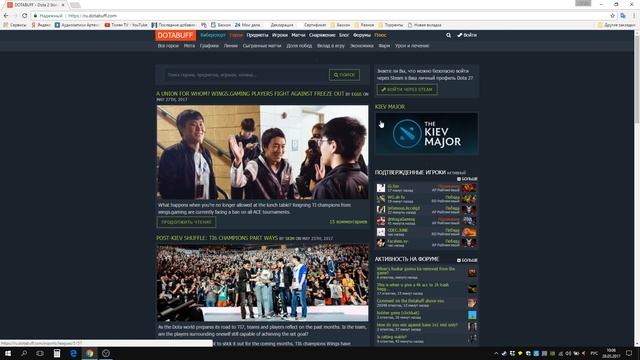The height and width of the screenshot is (360, 640).
Task: Open the Матчи menu item
Action: pyautogui.click(x=298, y=35)
